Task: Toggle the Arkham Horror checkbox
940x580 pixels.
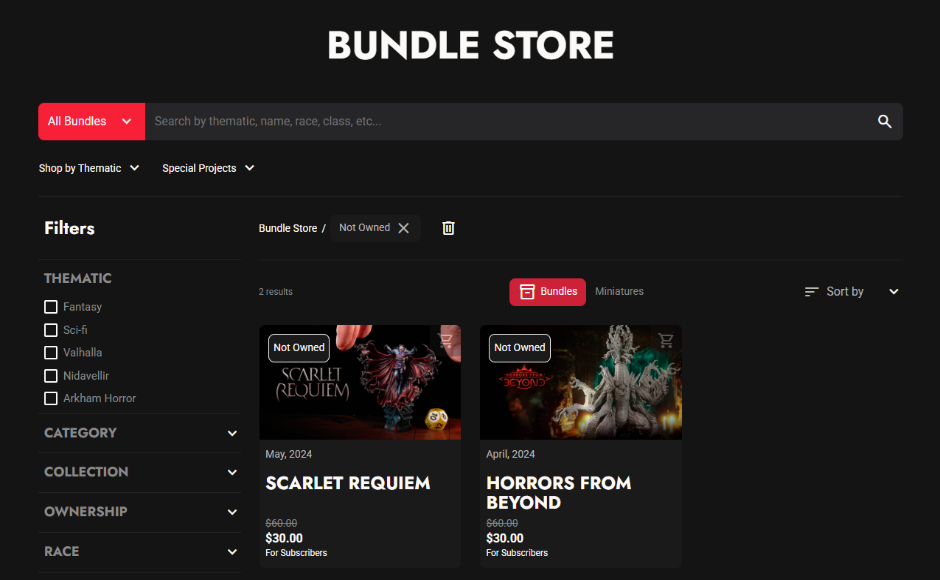Action: point(51,398)
